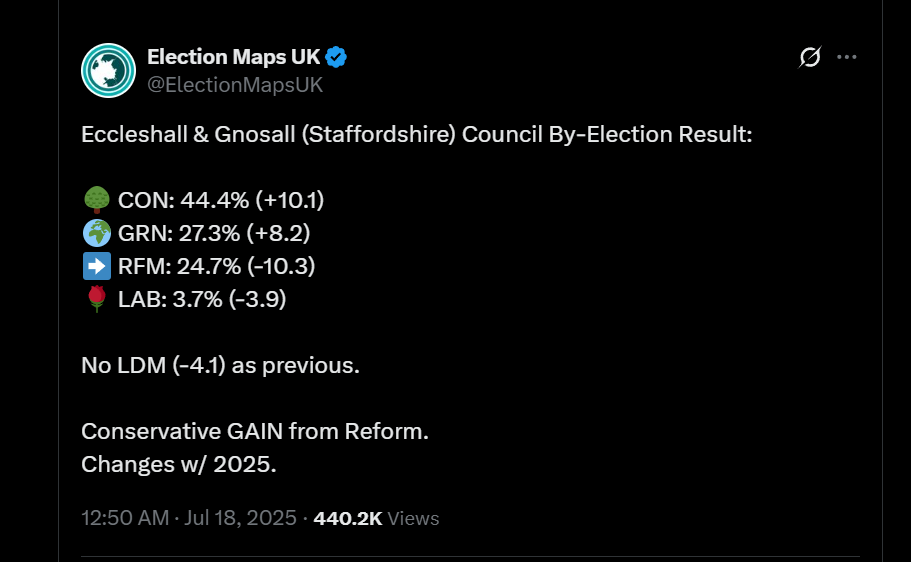Viewport: 911px width, 562px height.
Task: Click the No LDM (-4.1) as previous line
Action: pos(220,366)
